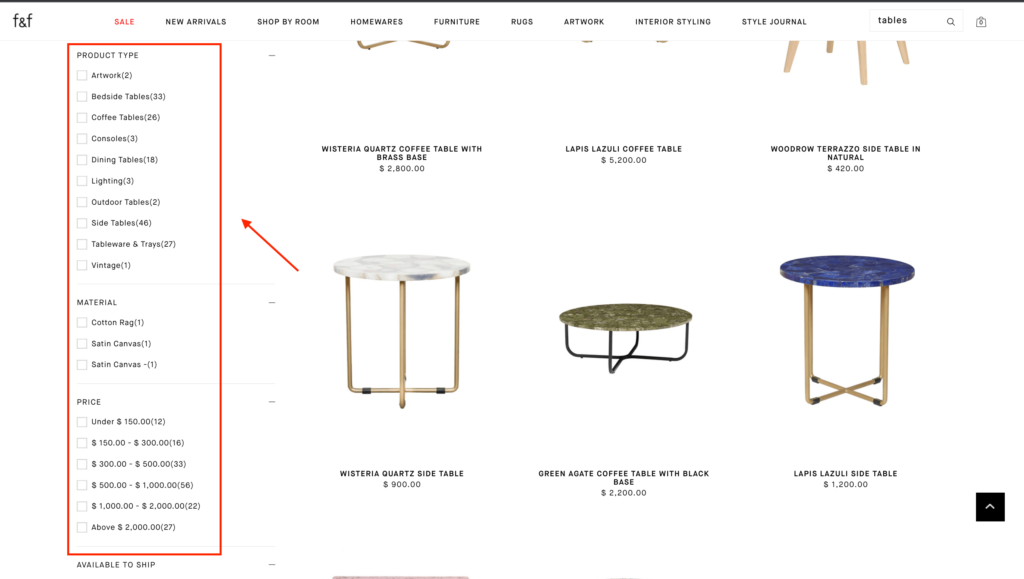
Task: Collapse the Price filter section
Action: pyautogui.click(x=272, y=401)
